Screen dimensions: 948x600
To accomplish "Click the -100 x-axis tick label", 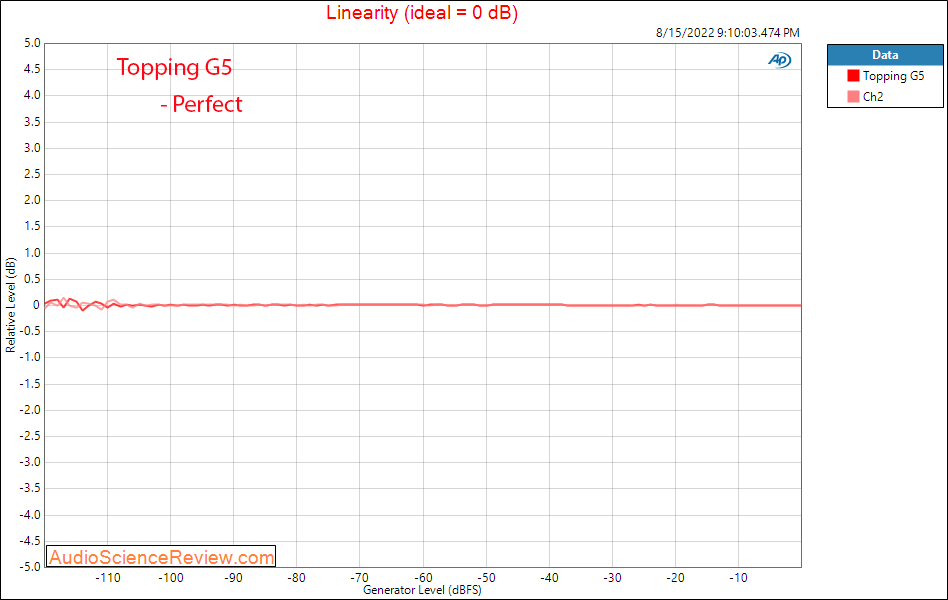I will pyautogui.click(x=170, y=578).
